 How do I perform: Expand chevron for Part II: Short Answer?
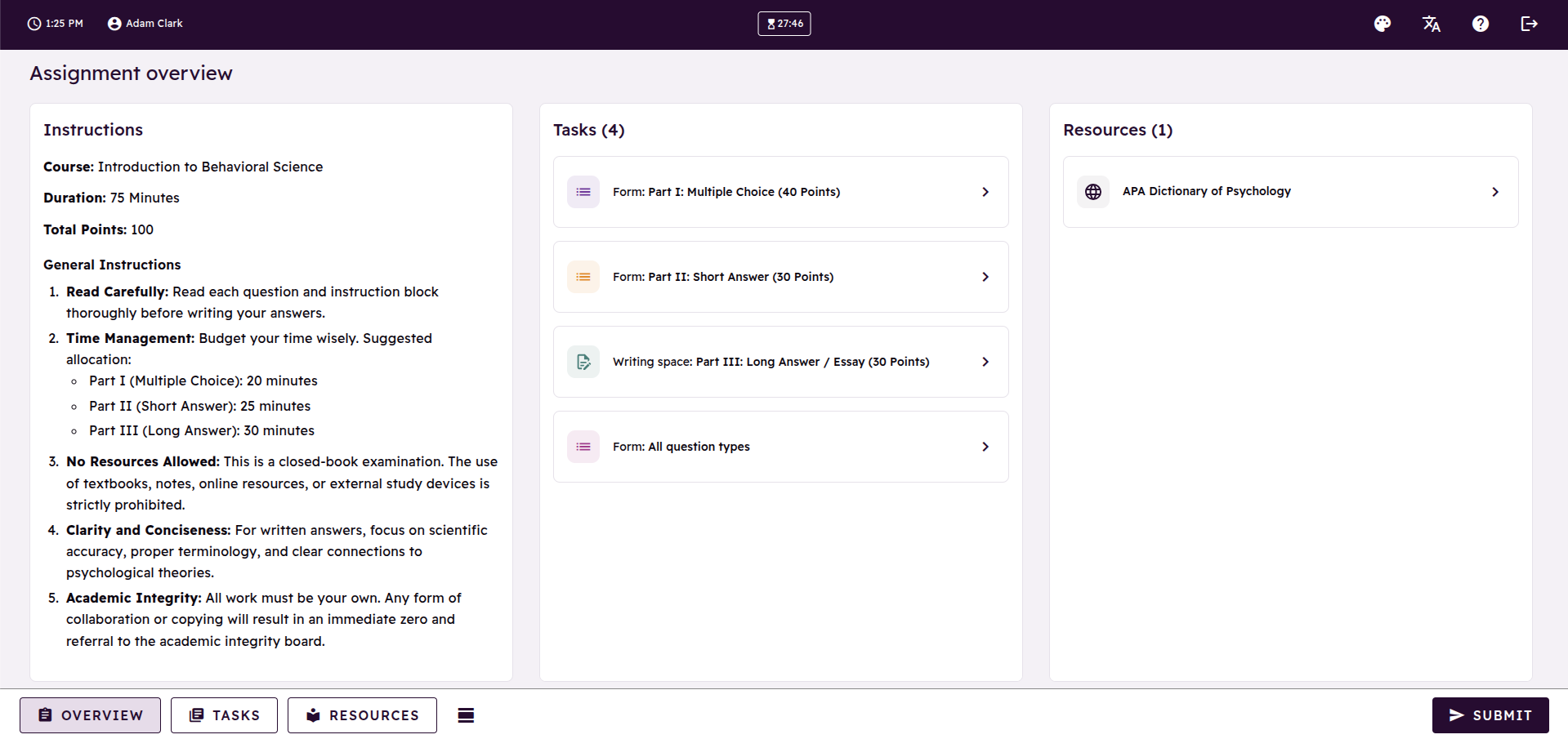(985, 277)
